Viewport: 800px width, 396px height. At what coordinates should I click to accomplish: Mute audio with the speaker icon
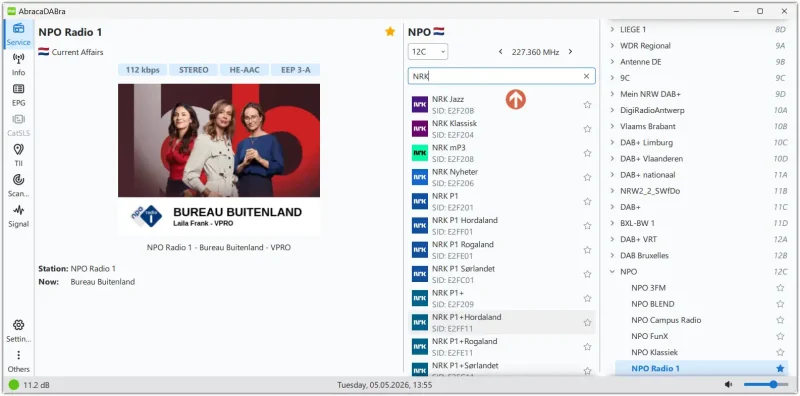[729, 385]
